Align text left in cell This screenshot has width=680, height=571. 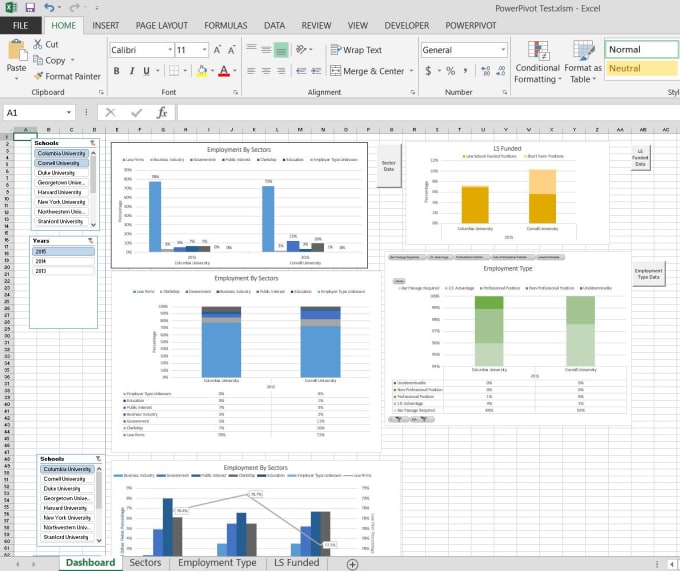(252, 71)
